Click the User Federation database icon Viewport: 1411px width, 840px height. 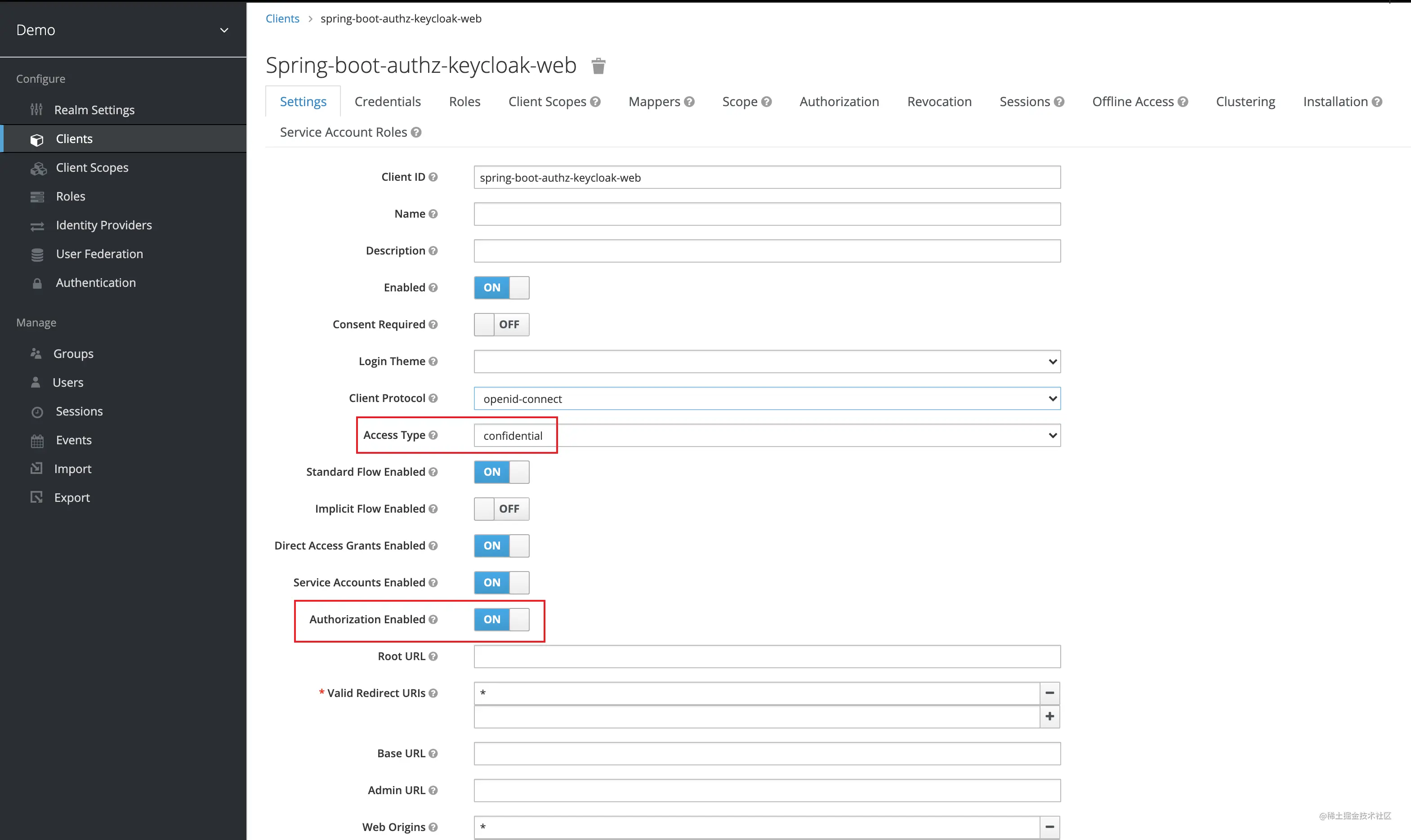pyautogui.click(x=37, y=255)
